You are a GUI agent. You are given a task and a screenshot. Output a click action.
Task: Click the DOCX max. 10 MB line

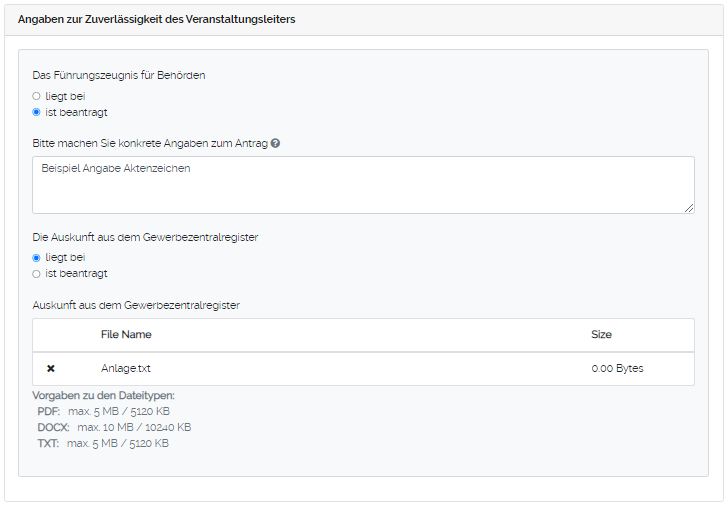pos(114,427)
